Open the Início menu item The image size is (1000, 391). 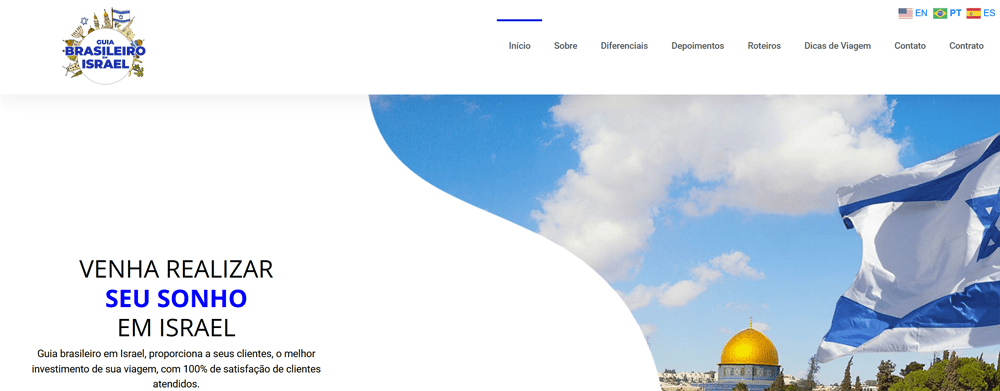coord(519,46)
